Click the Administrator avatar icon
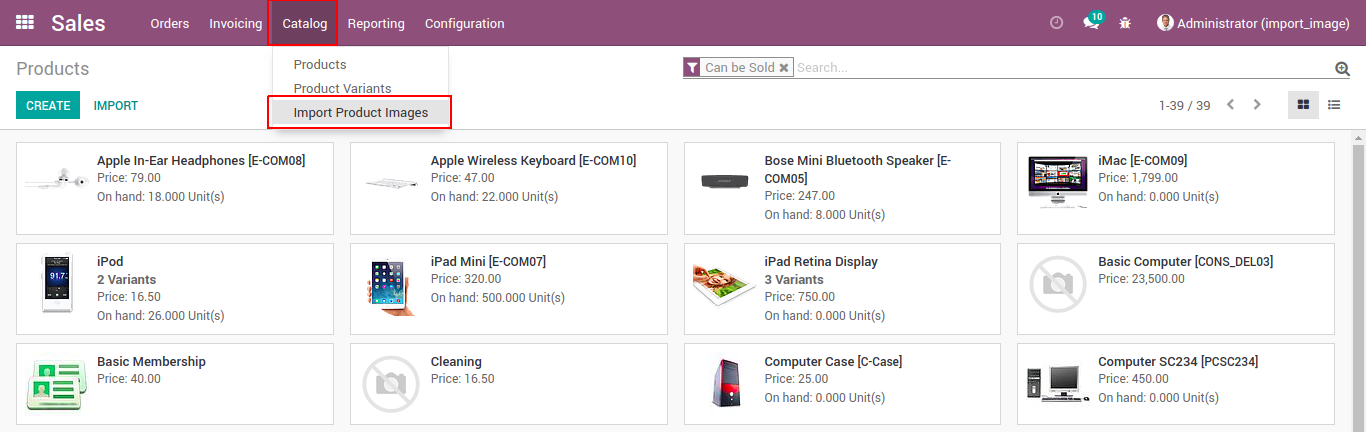This screenshot has width=1366, height=432. pos(1164,22)
